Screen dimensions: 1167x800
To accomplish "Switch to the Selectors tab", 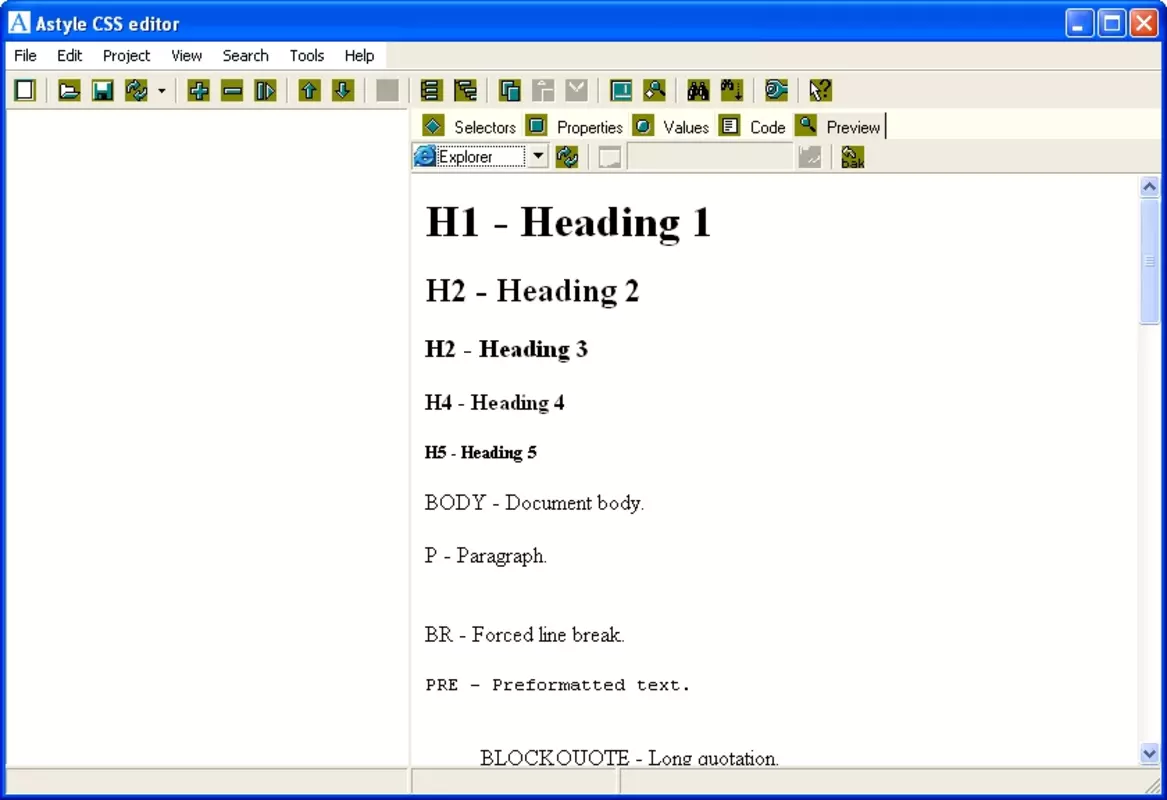I will (x=469, y=127).
